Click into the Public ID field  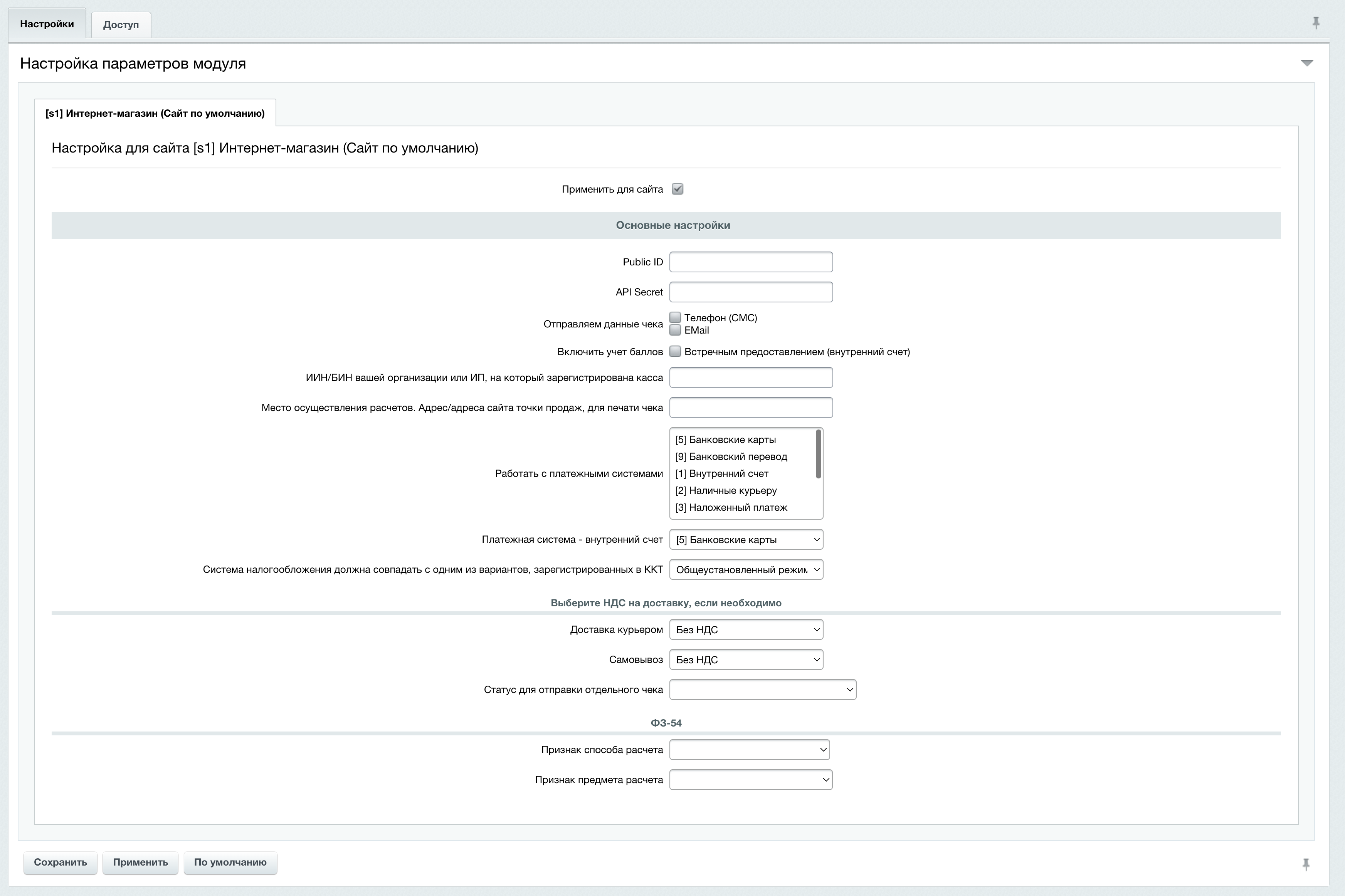pos(750,262)
